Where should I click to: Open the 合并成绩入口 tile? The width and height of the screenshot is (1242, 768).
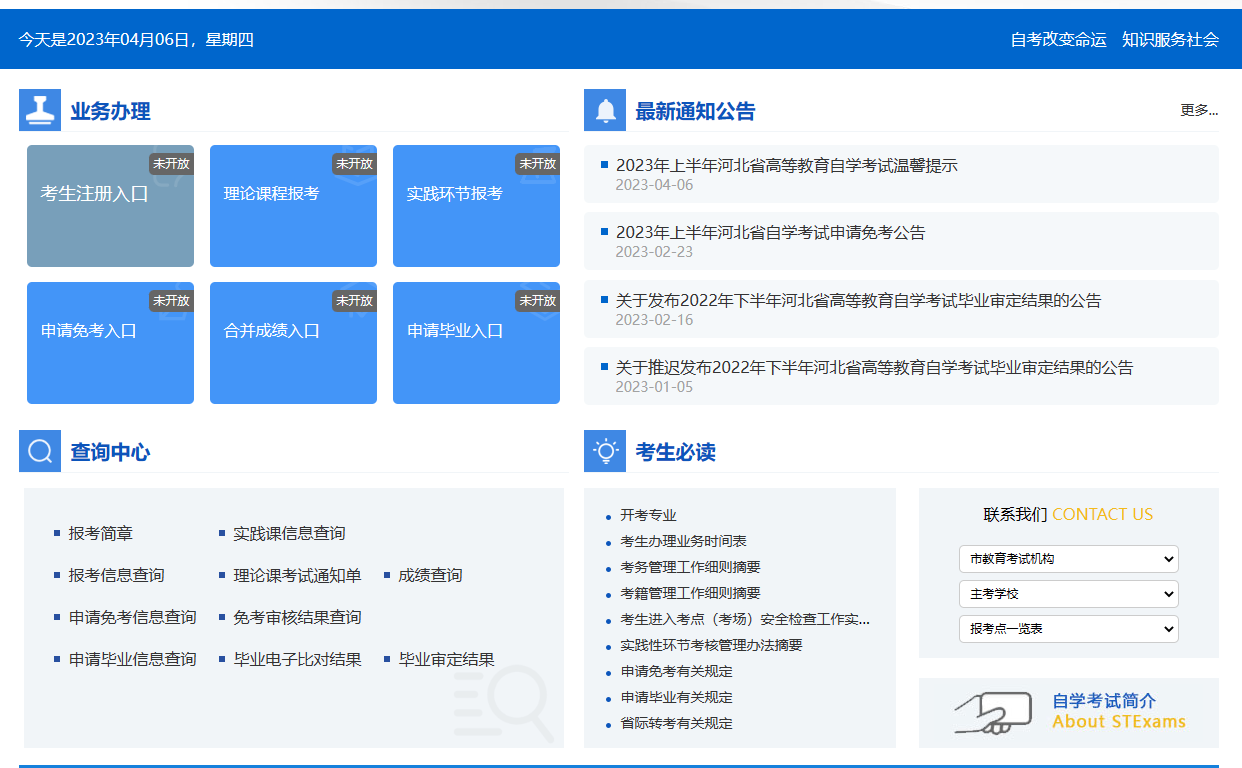click(x=293, y=343)
